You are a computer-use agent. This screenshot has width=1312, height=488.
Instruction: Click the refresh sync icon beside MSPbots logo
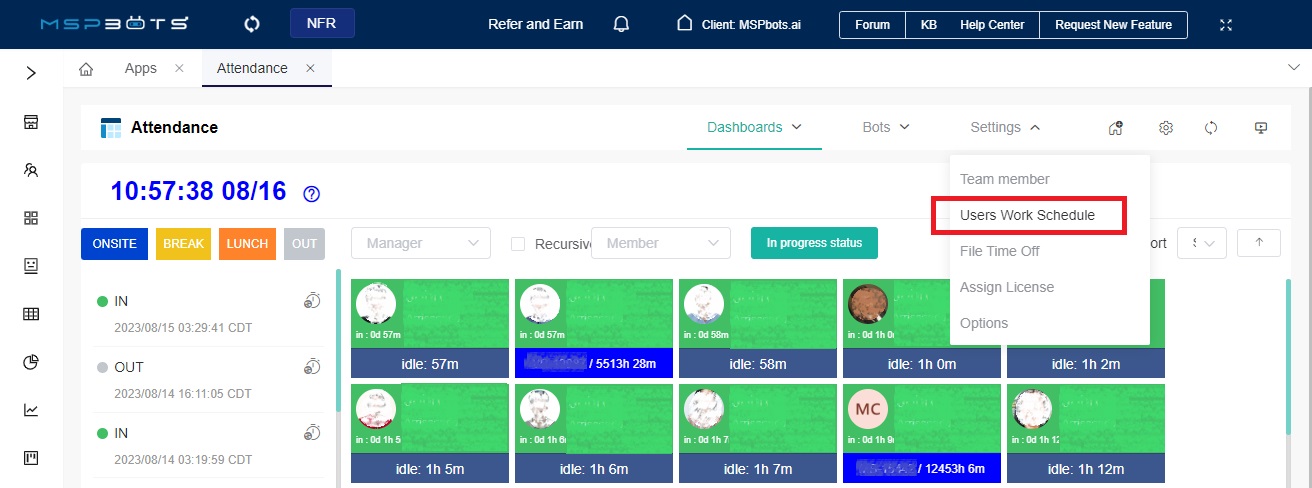click(252, 24)
